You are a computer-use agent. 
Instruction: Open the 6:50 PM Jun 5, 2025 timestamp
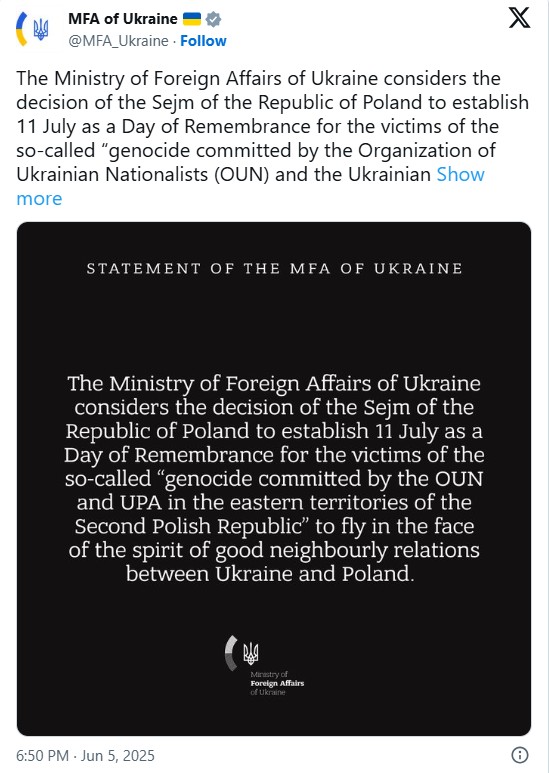pyautogui.click(x=85, y=755)
